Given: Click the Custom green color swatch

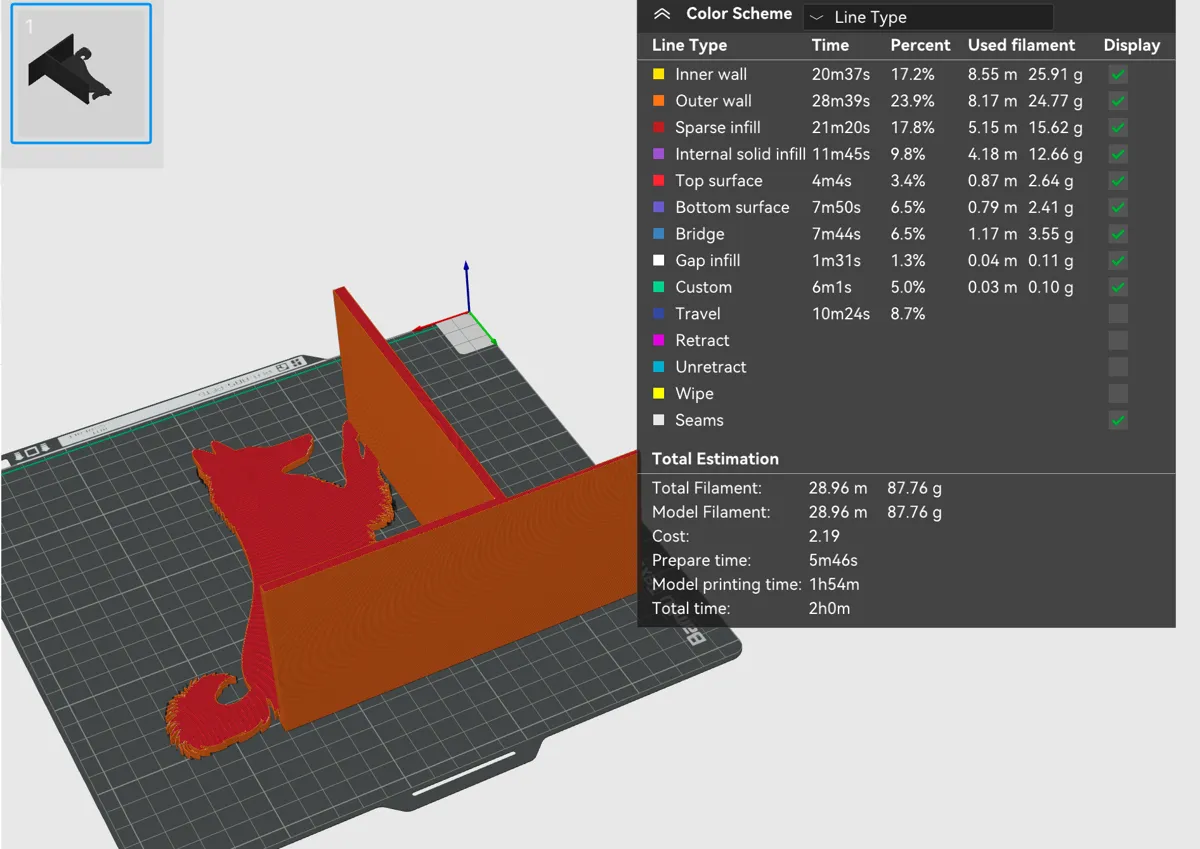Looking at the screenshot, I should [x=659, y=287].
